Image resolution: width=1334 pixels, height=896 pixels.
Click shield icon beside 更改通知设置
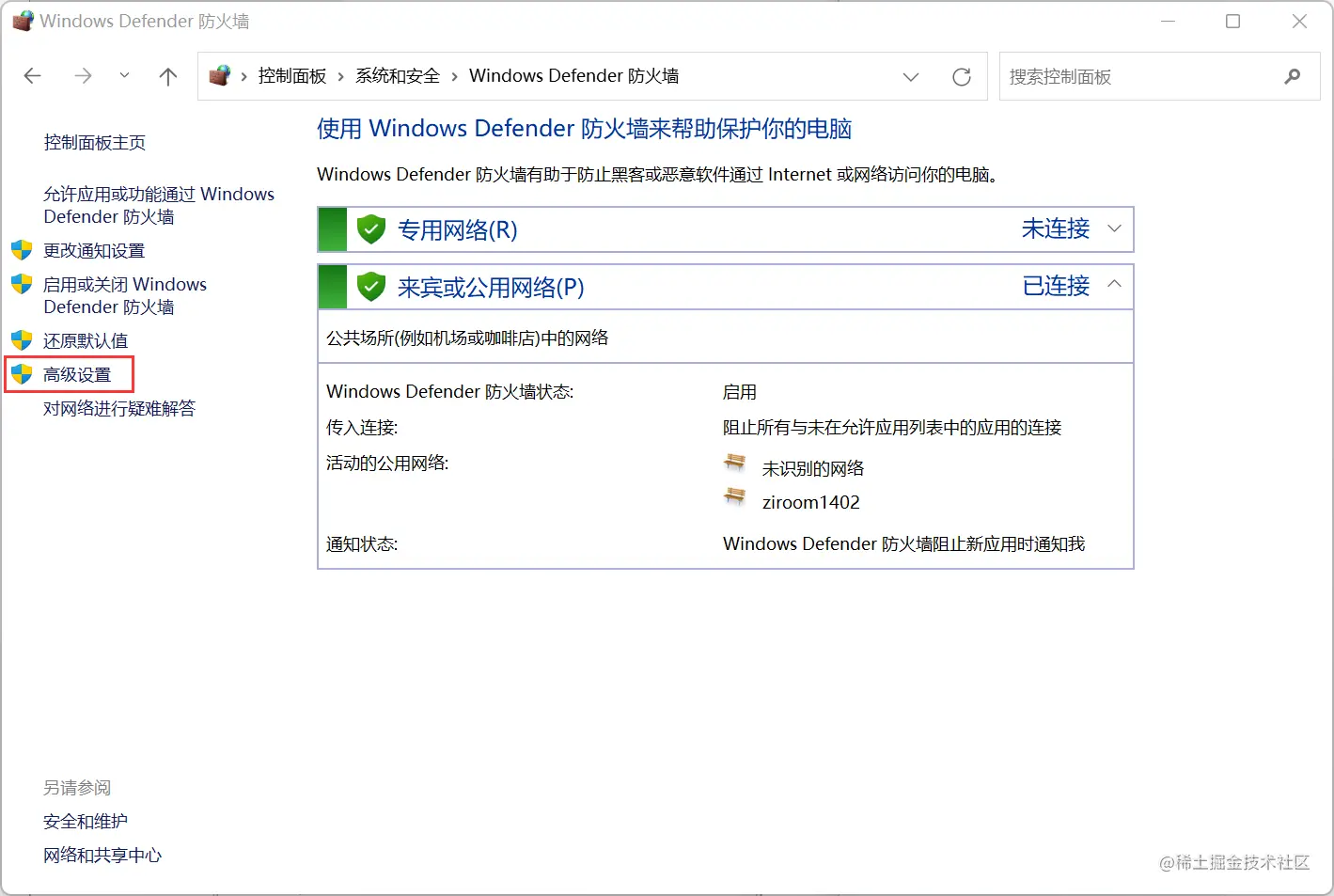(22, 250)
